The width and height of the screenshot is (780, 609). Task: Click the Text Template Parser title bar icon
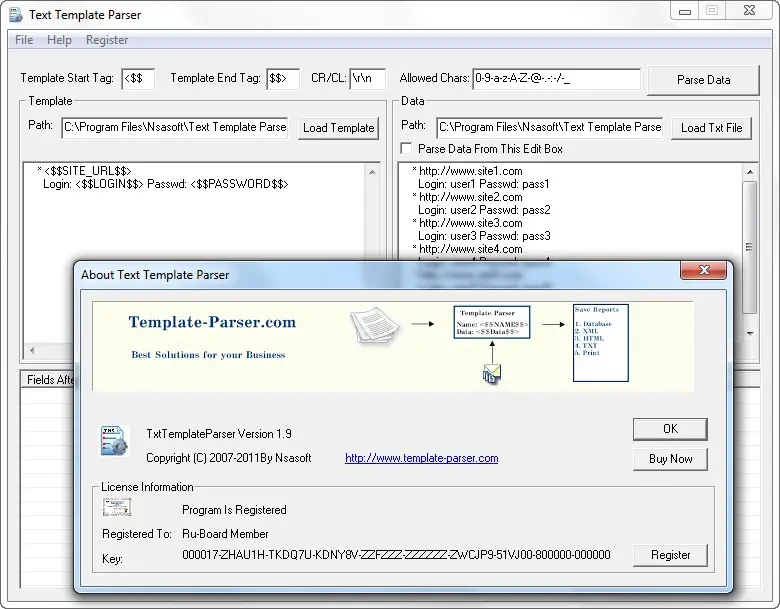[15, 14]
